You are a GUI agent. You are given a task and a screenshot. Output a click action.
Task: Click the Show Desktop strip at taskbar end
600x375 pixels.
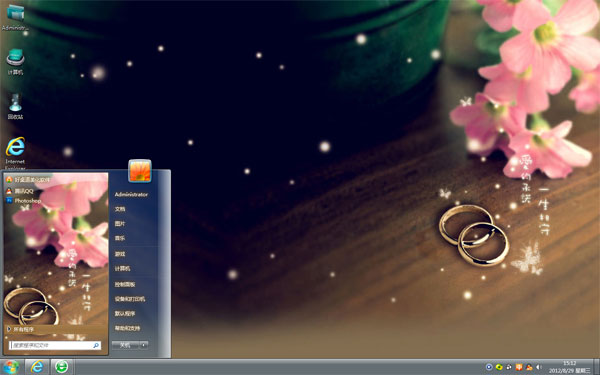coord(597,367)
